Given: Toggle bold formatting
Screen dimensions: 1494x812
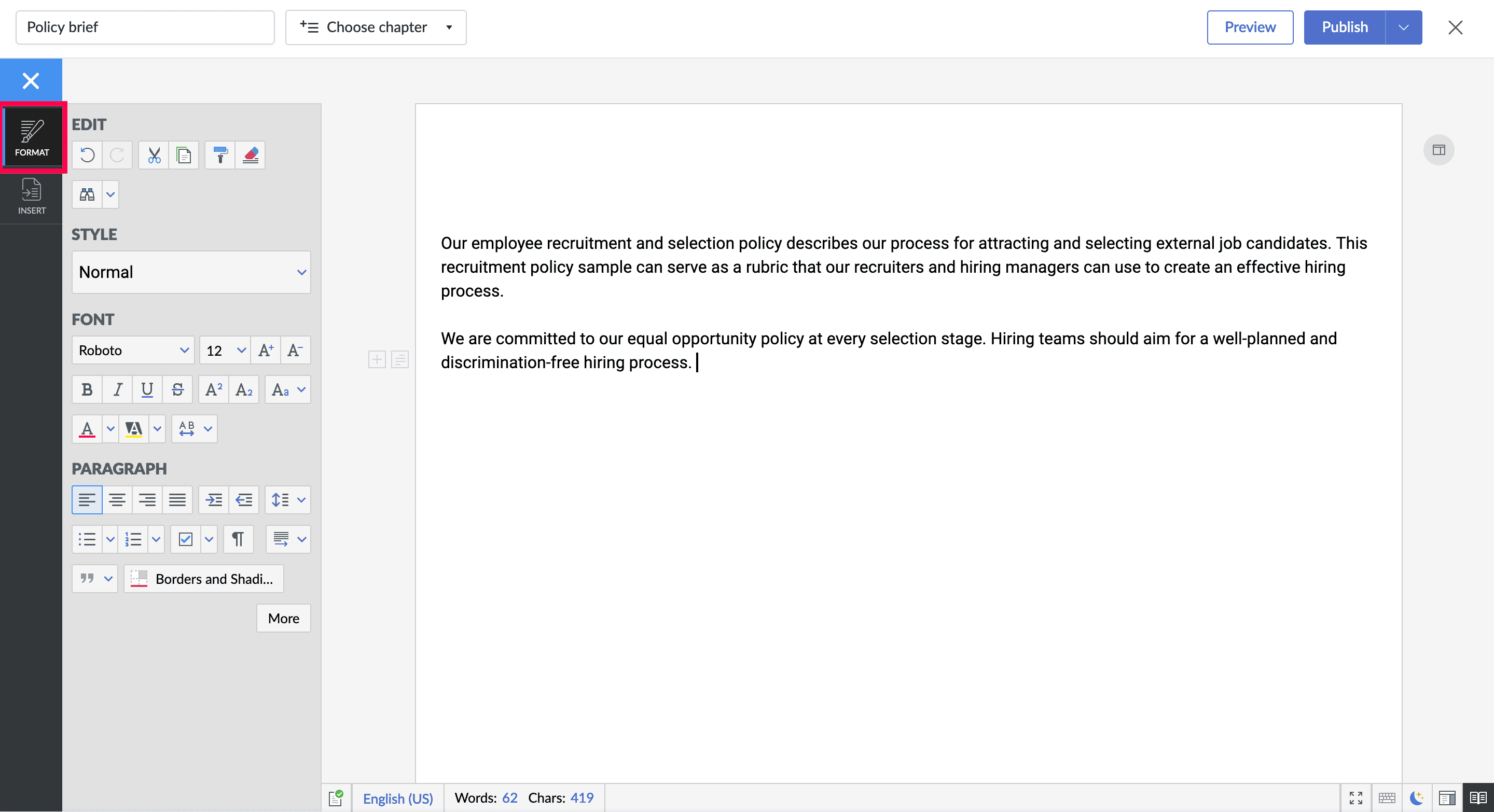Looking at the screenshot, I should [87, 389].
